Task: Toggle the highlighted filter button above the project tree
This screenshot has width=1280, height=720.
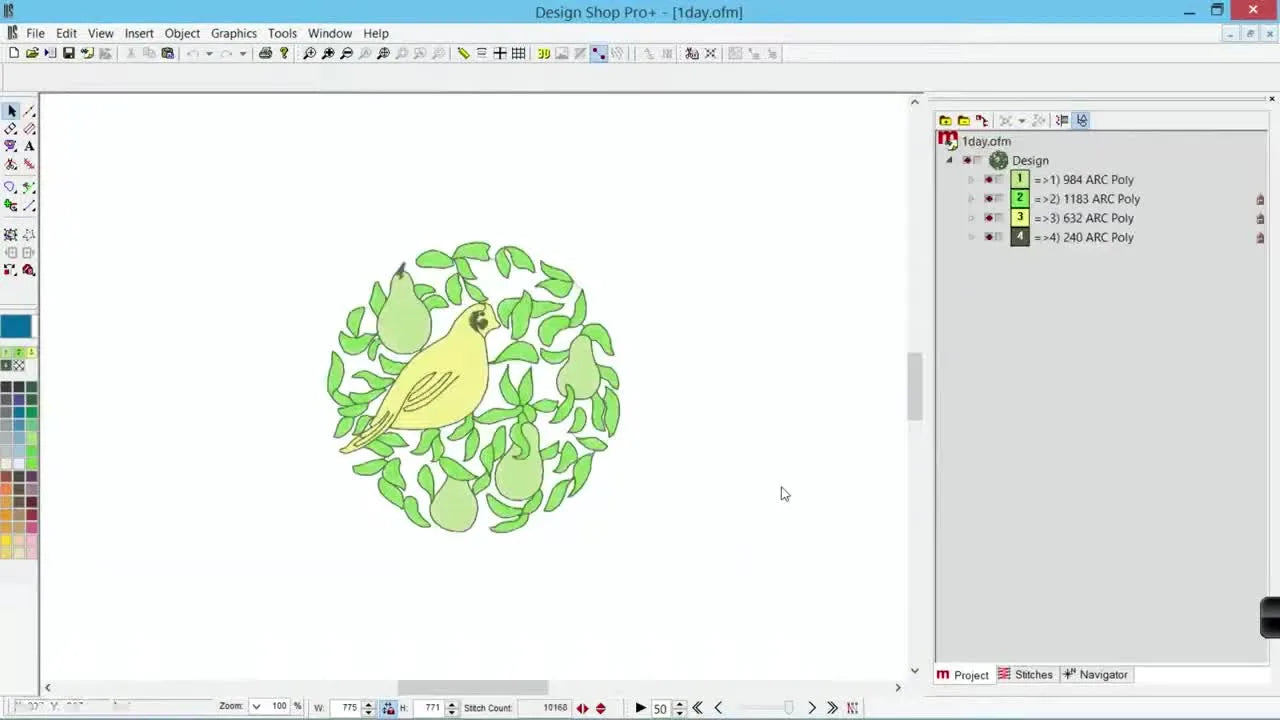Action: pyautogui.click(x=1081, y=120)
